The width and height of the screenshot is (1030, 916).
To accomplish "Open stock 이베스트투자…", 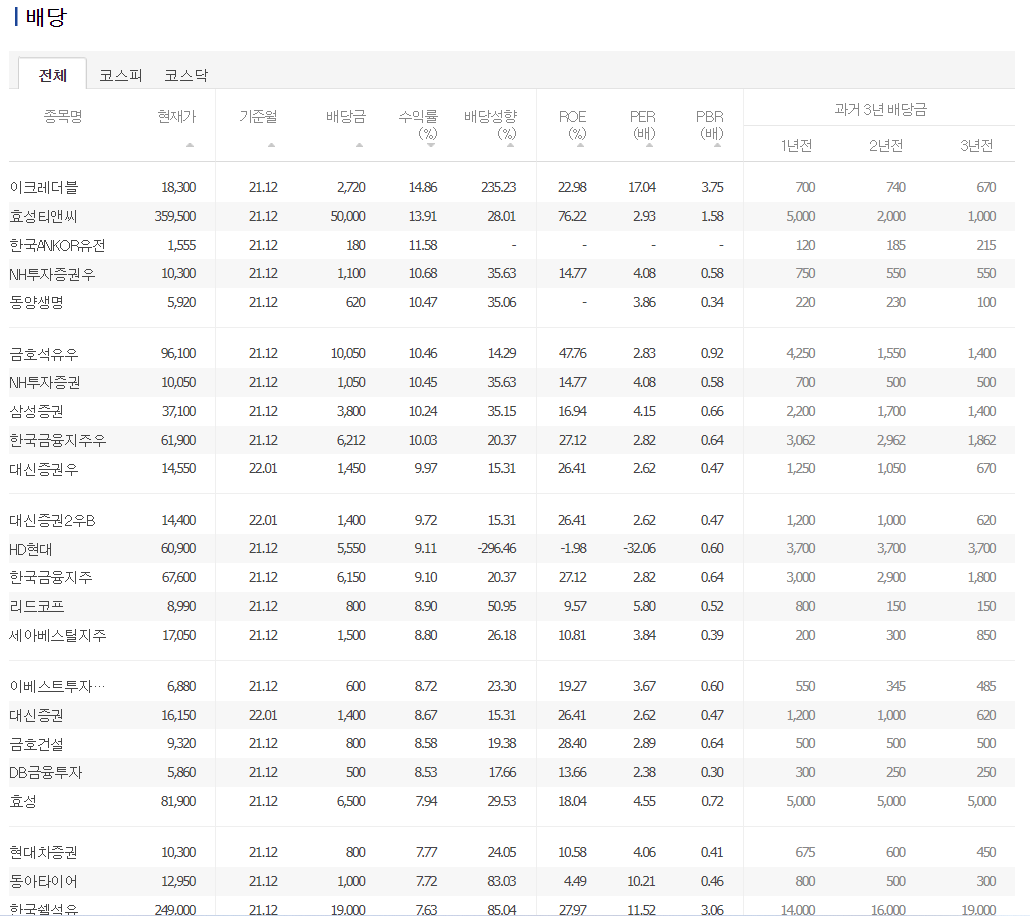I will [x=57, y=687].
